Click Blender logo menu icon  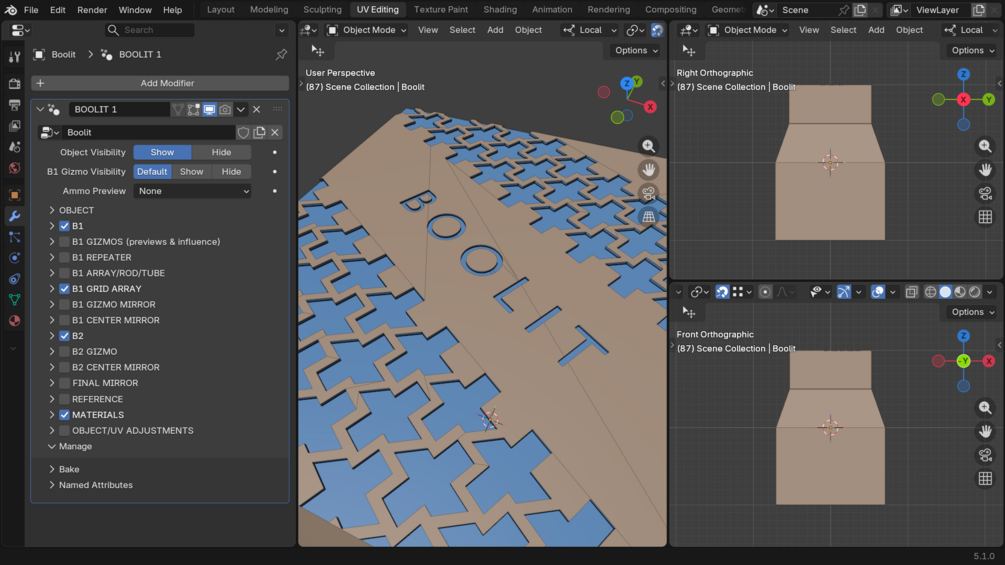[x=10, y=10]
